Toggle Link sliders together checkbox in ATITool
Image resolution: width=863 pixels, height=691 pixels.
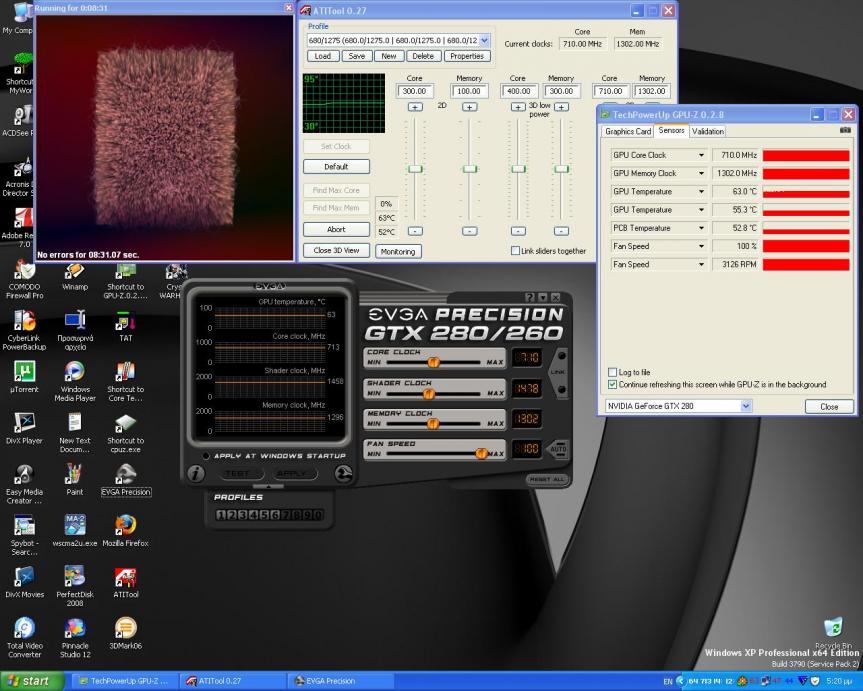click(515, 251)
